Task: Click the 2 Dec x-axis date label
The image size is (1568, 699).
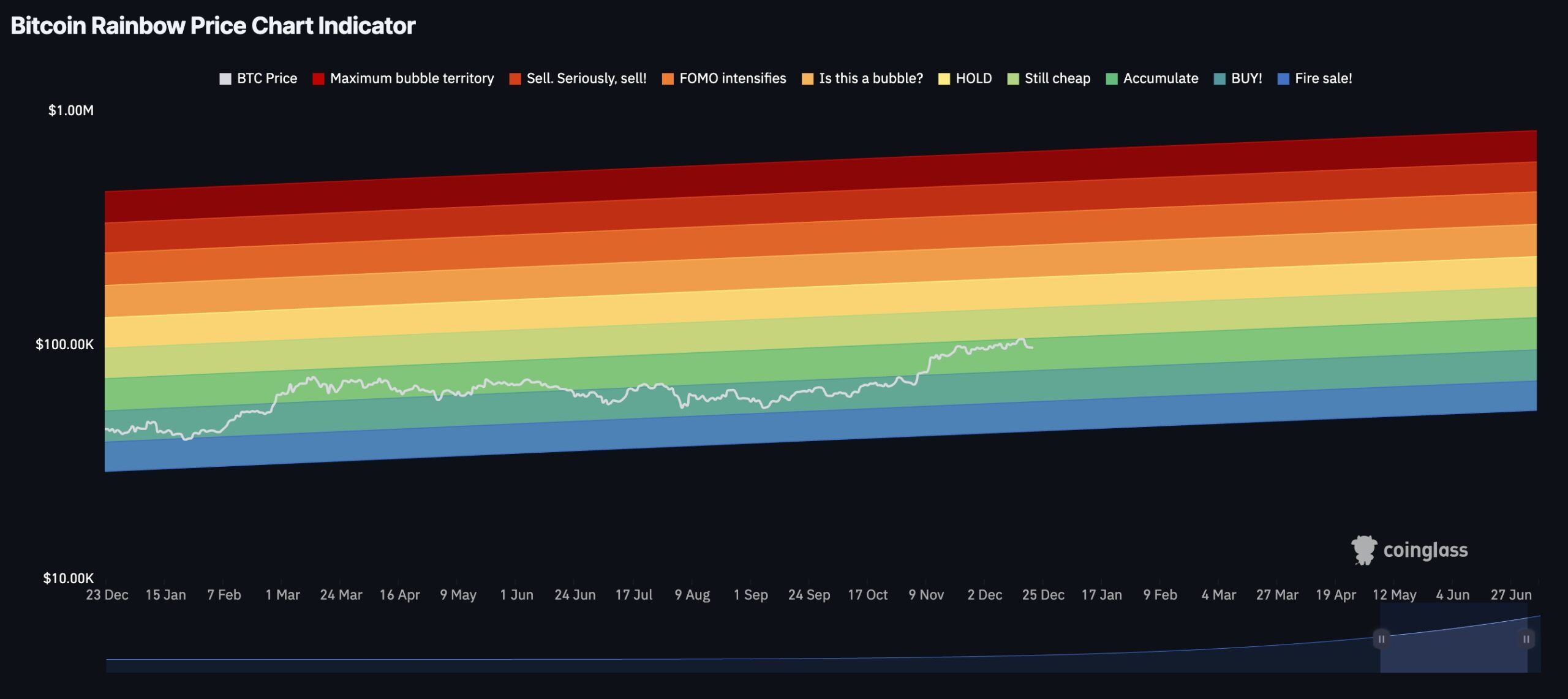Action: 985,595
